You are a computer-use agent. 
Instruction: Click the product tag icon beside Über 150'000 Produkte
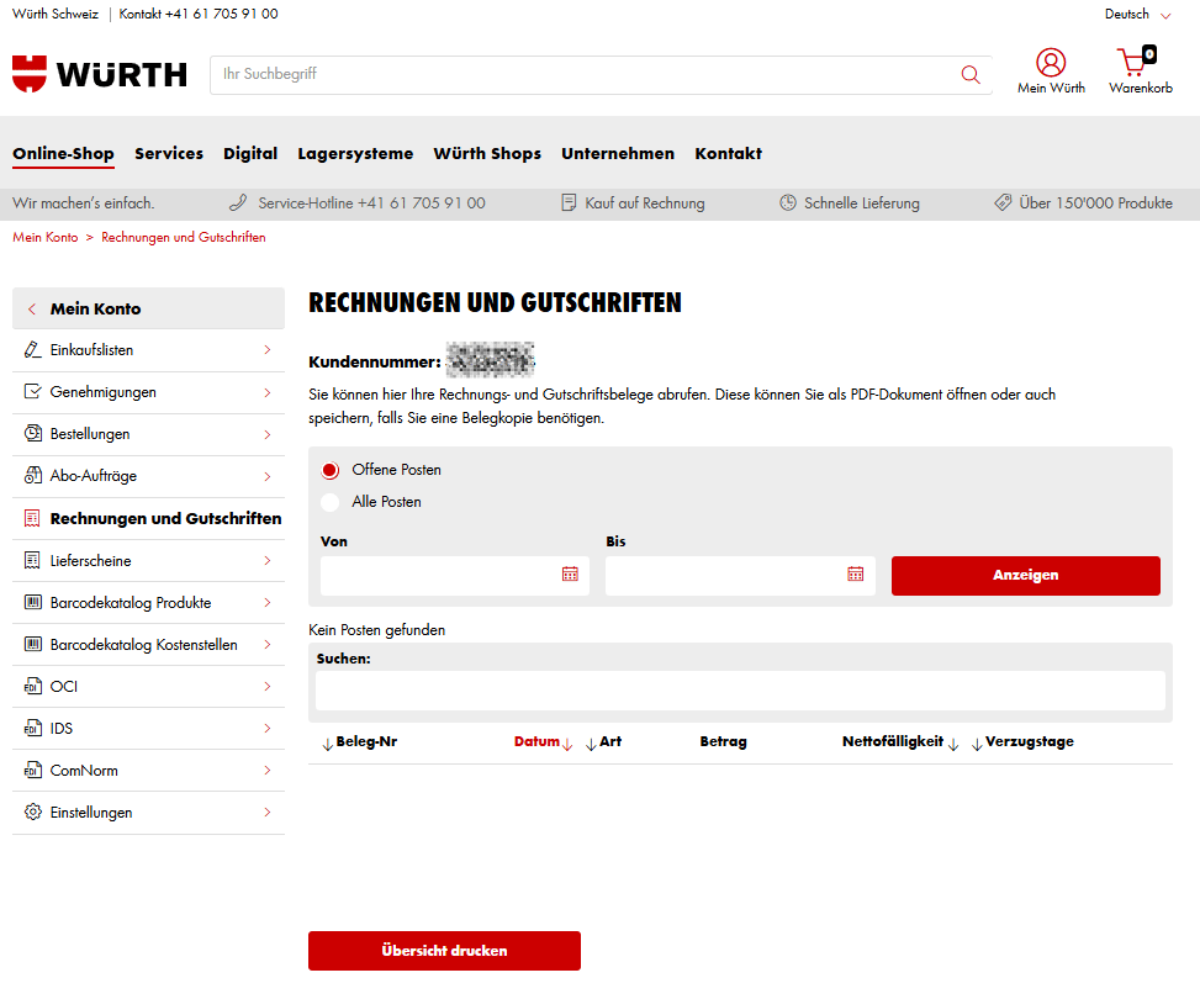1003,203
